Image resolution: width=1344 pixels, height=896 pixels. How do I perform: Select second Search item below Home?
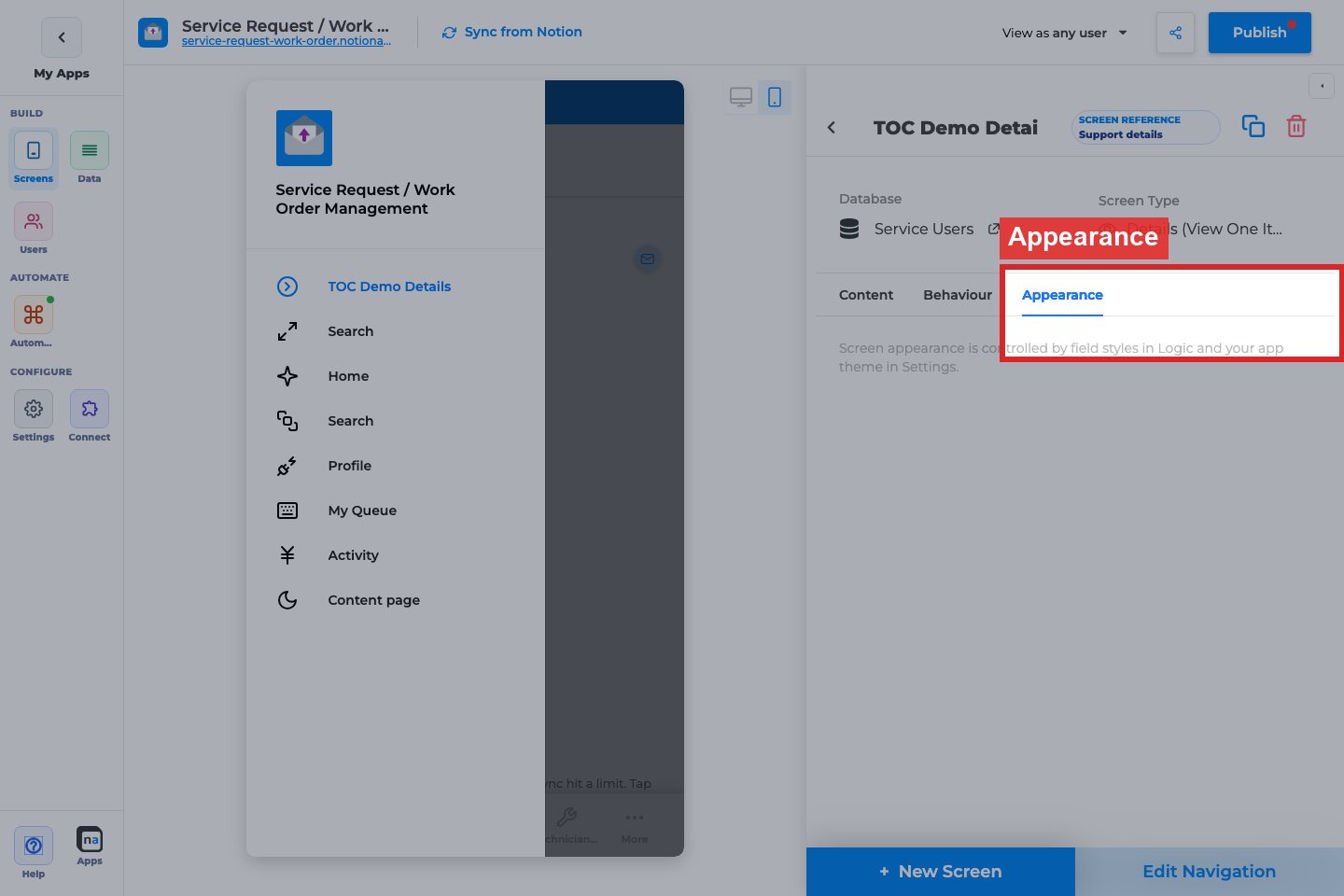pos(396,421)
